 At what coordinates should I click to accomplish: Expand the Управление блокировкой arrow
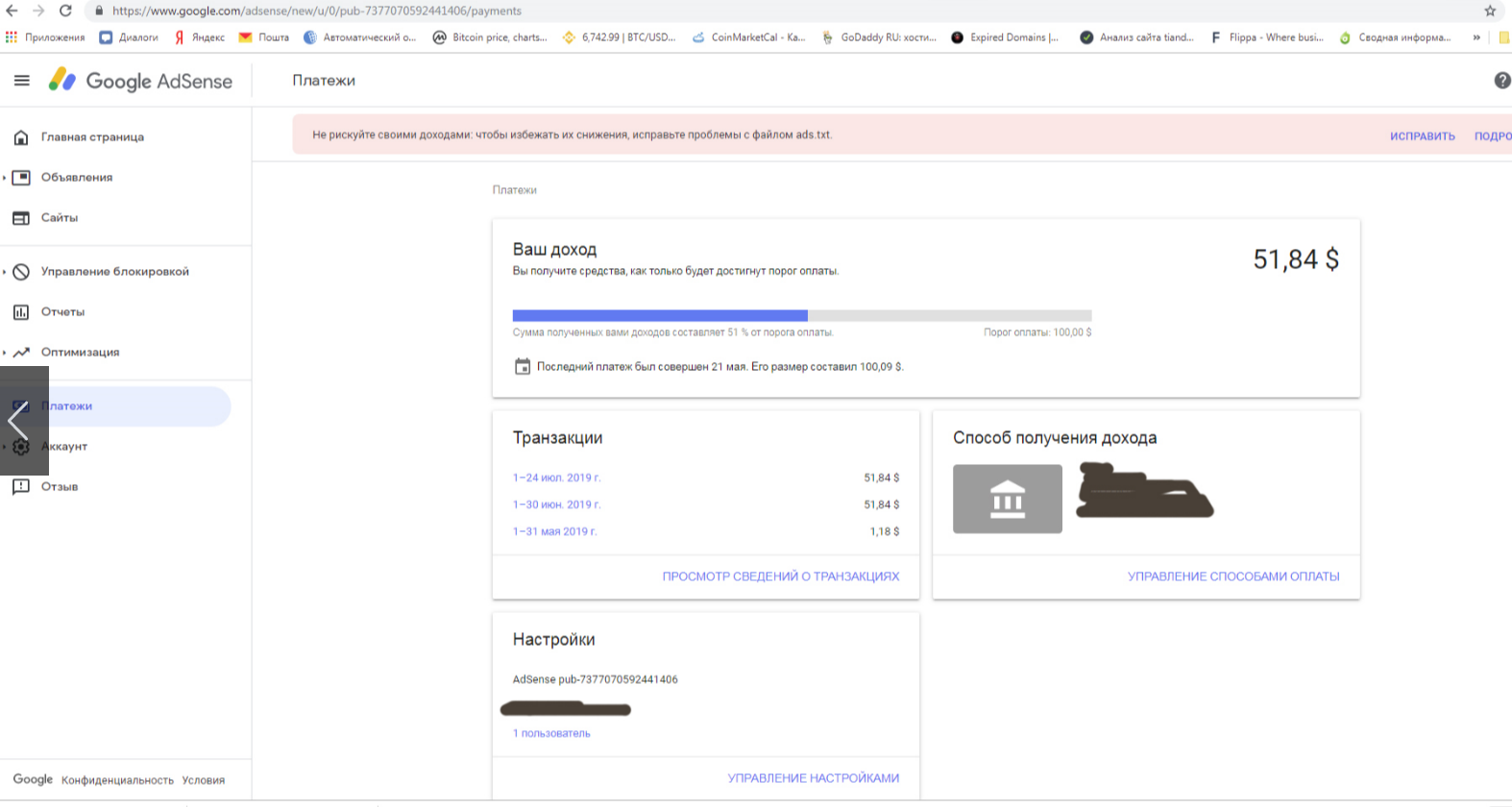click(5, 272)
